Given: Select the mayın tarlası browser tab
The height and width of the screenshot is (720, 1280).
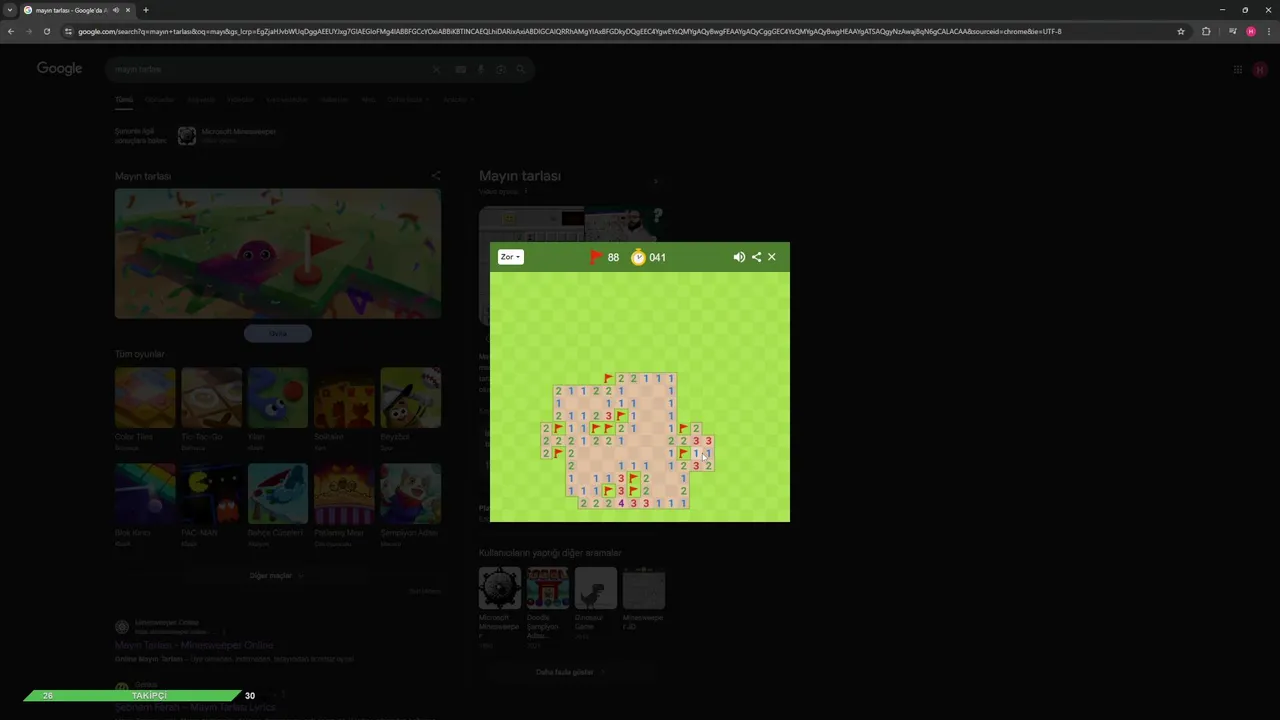Looking at the screenshot, I should [78, 10].
